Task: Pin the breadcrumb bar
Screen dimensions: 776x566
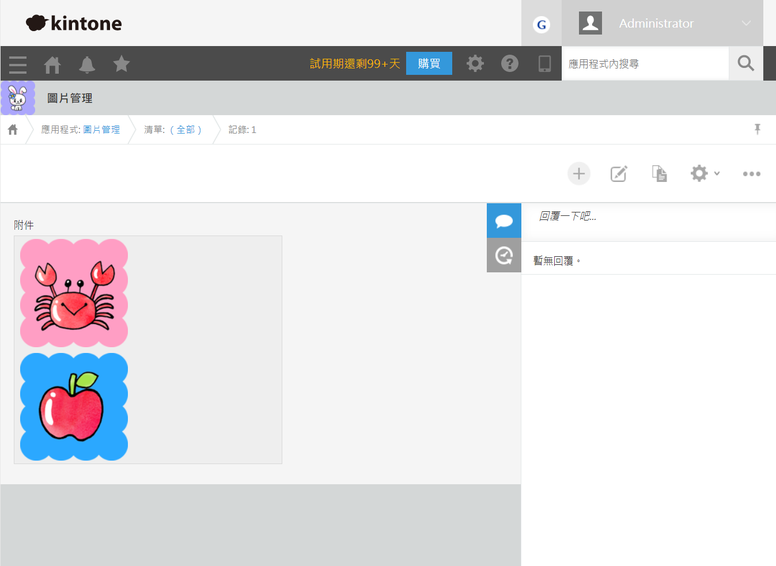Action: pyautogui.click(x=757, y=130)
